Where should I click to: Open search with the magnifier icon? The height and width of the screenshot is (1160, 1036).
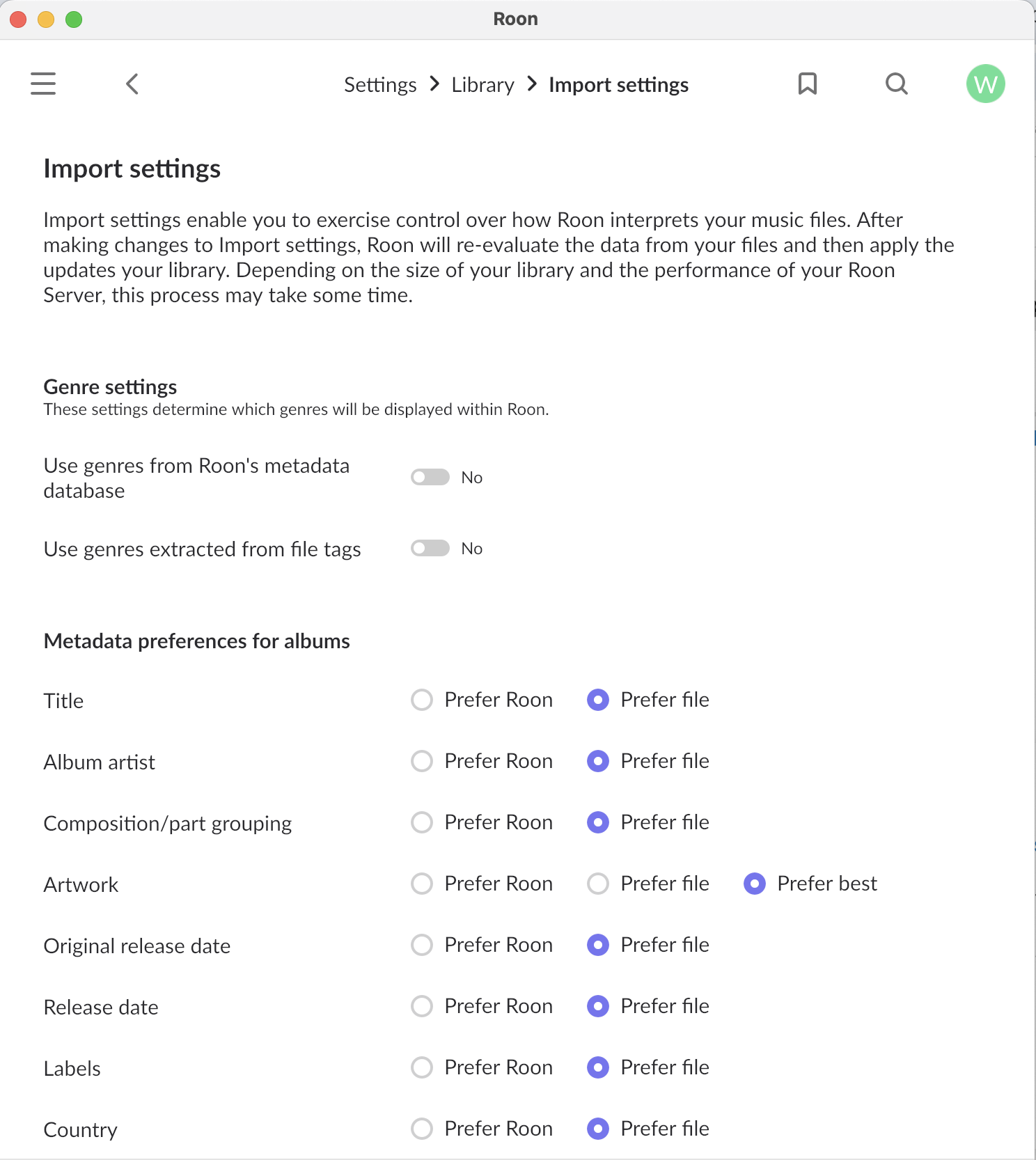(x=896, y=84)
